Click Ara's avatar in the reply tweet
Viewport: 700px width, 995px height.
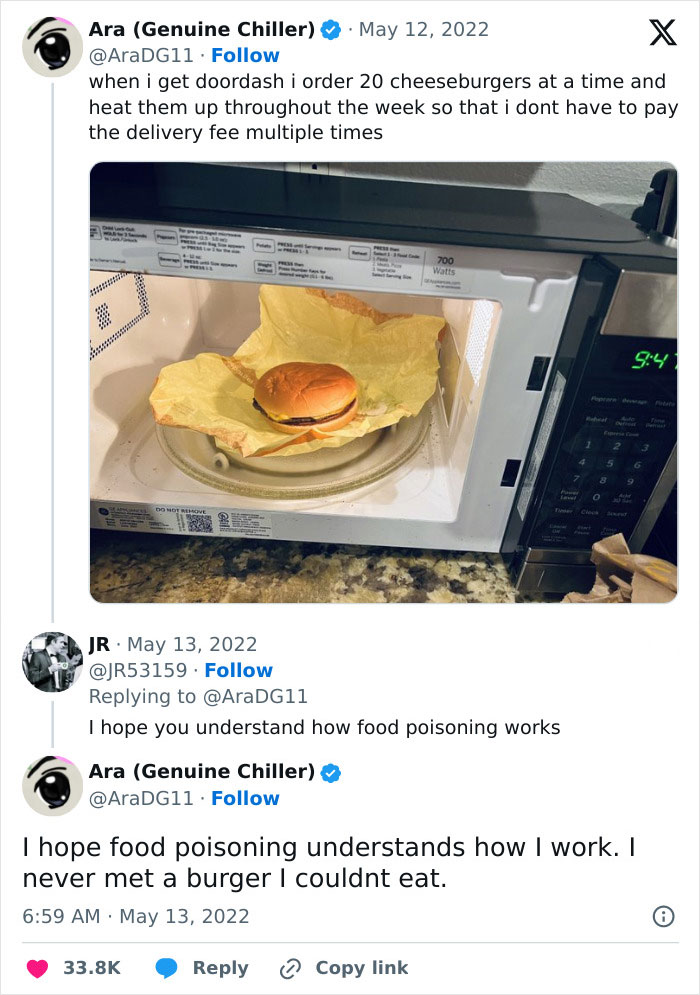coord(52,788)
